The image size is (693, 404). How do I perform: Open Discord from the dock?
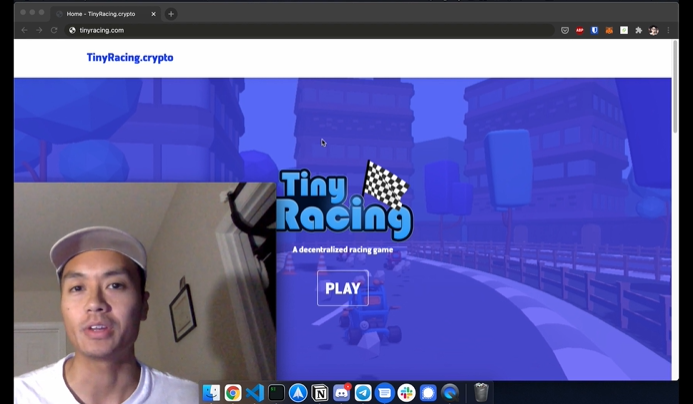click(x=341, y=393)
